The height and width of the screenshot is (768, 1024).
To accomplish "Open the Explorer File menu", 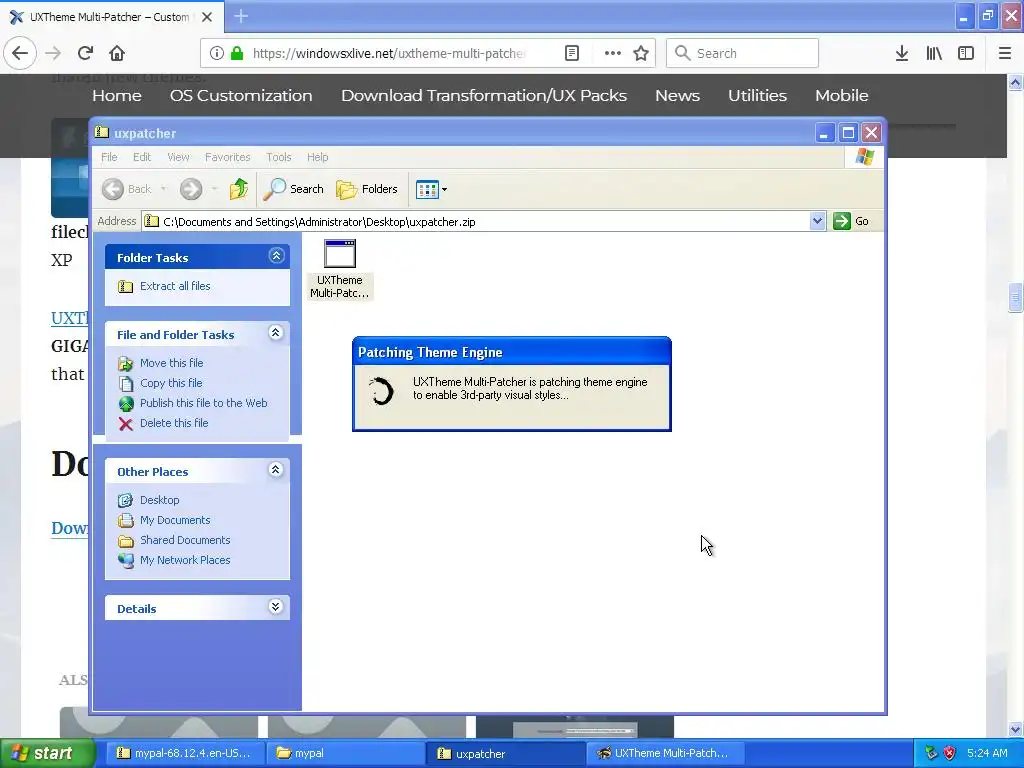I will 109,157.
